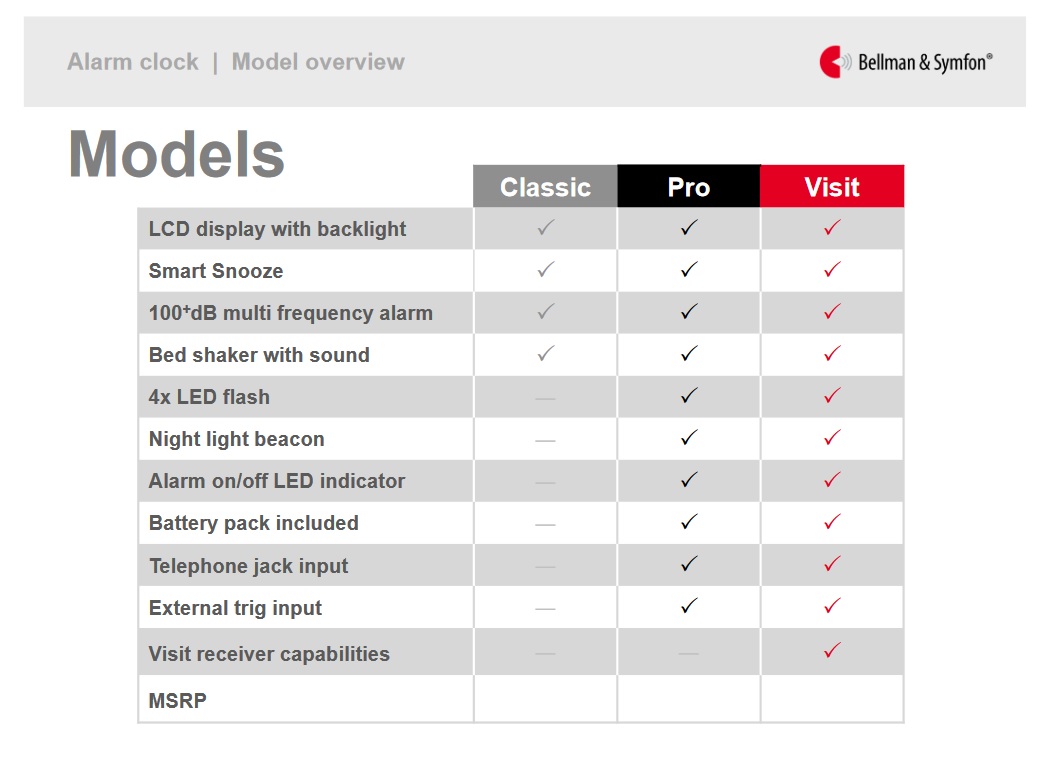
Task: Click the empty MSRP cell under Classic
Action: (x=545, y=699)
